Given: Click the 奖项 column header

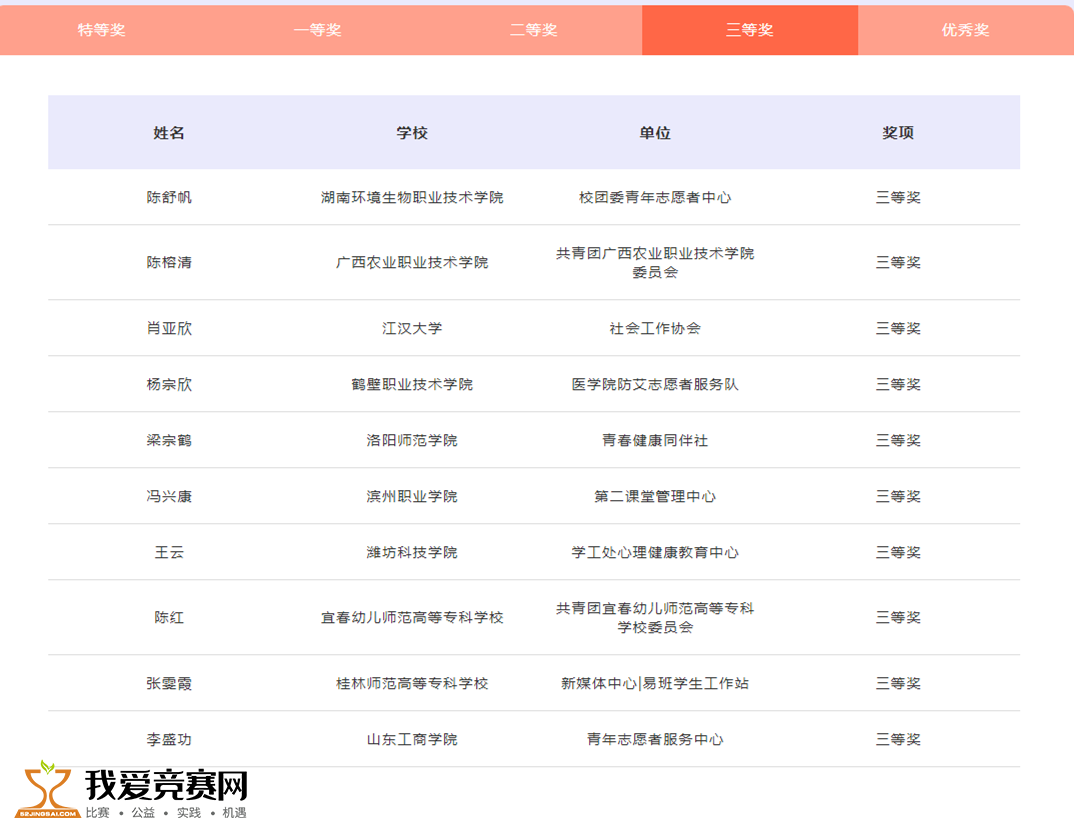Looking at the screenshot, I should click(x=898, y=133).
